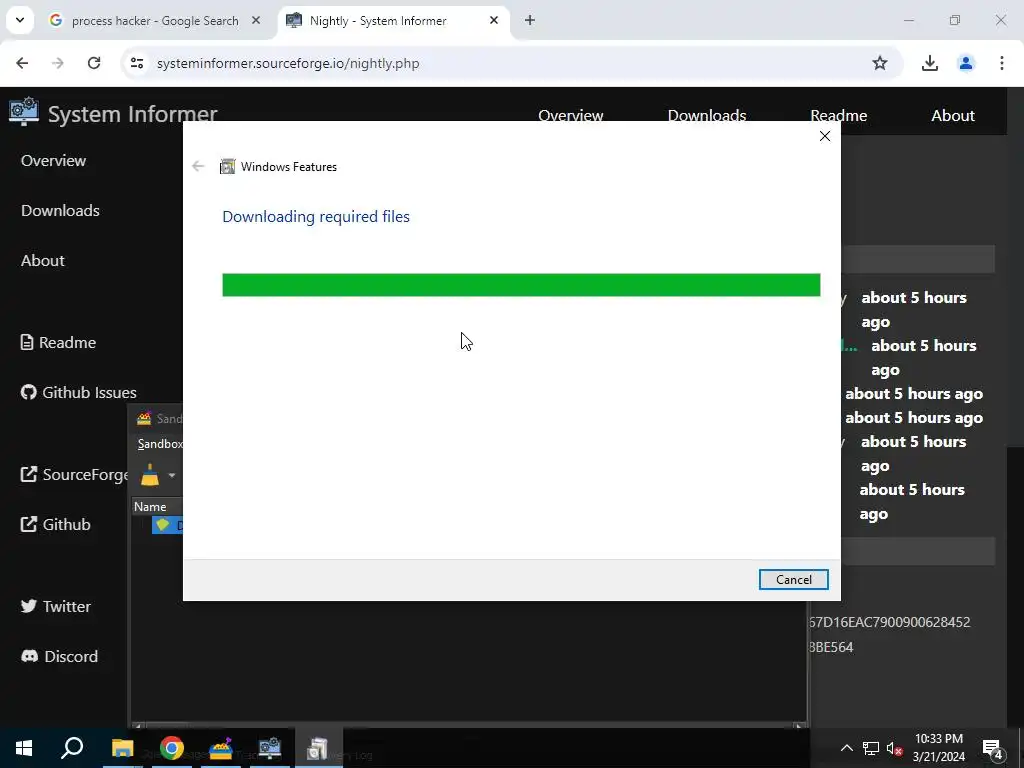Screen dimensions: 1024x768
Task: Open the taskbar clock and date
Action: [939, 748]
